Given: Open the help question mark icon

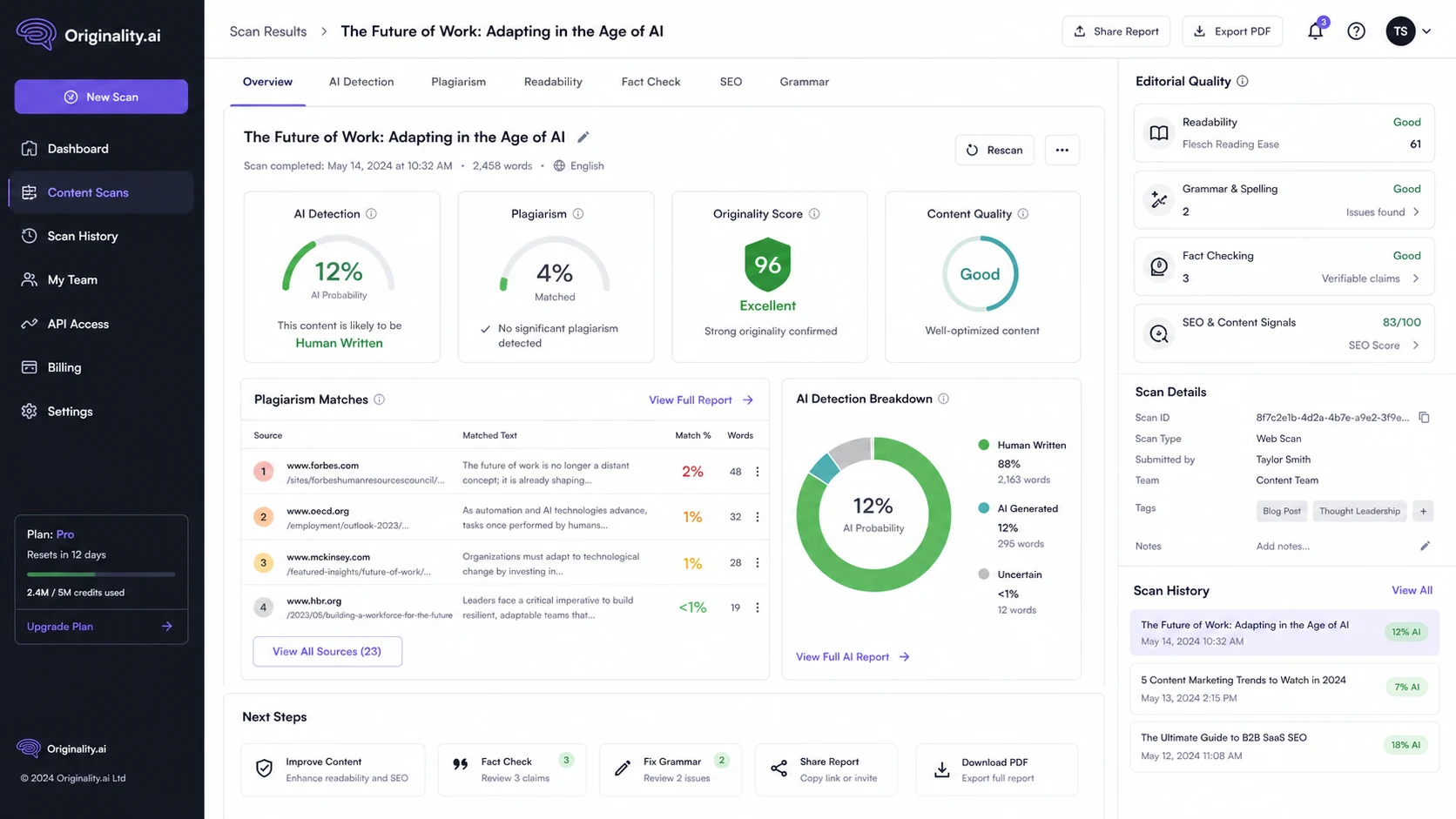Looking at the screenshot, I should 1356,31.
